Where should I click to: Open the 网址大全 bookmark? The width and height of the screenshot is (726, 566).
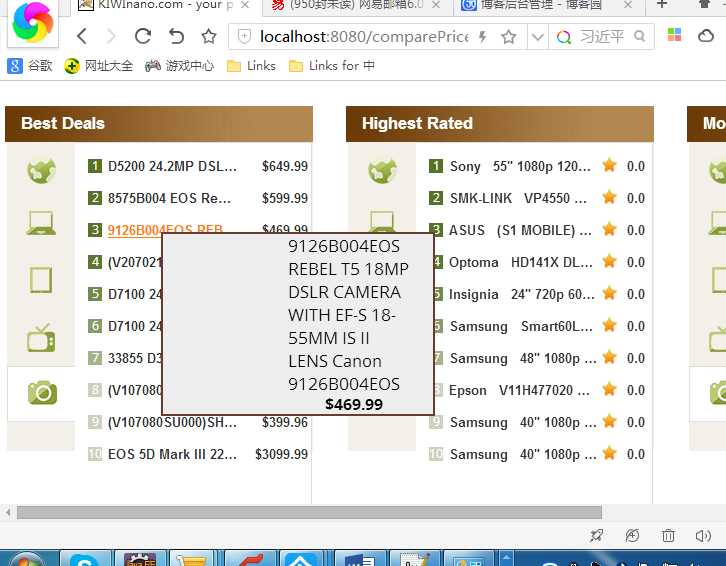(99, 66)
